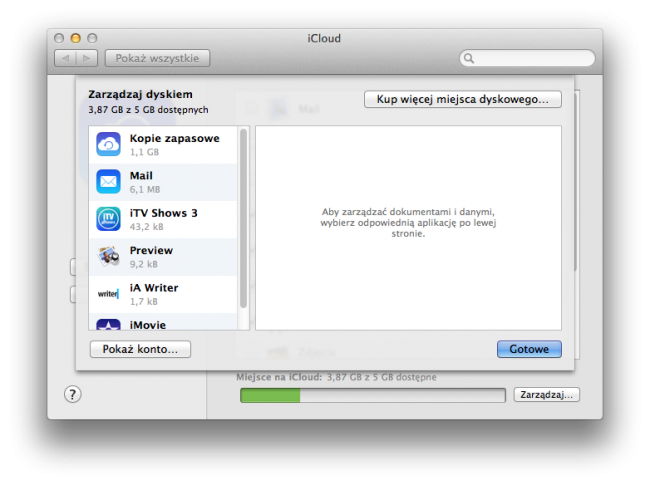The image size is (650, 485).
Task: Focus the search field in toolbar
Action: tap(527, 58)
